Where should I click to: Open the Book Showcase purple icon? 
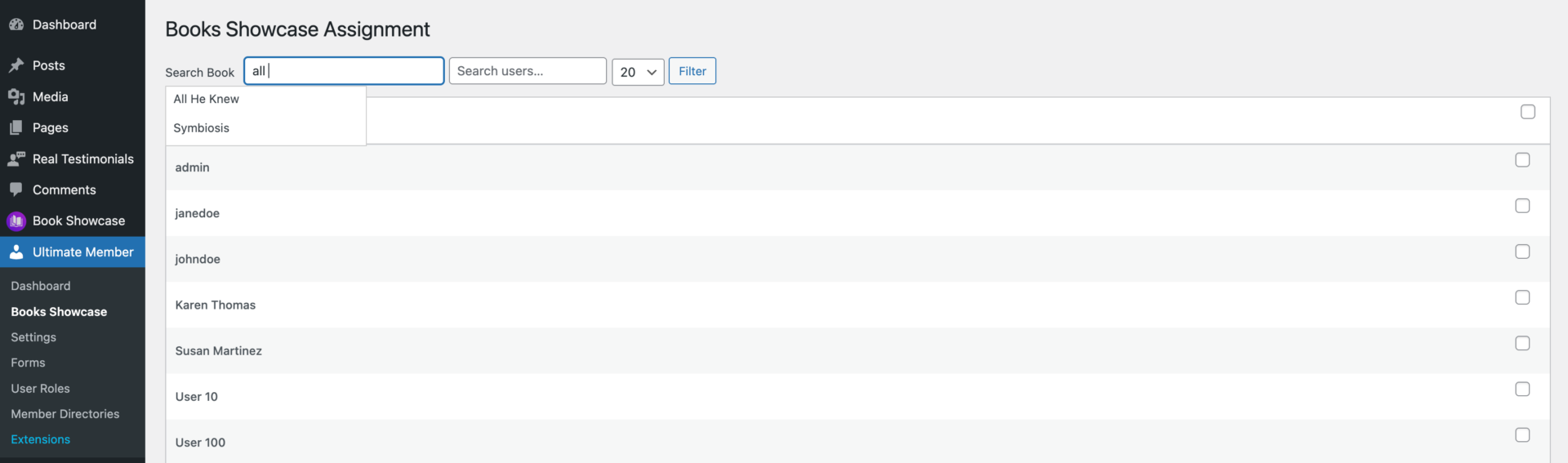(x=16, y=220)
